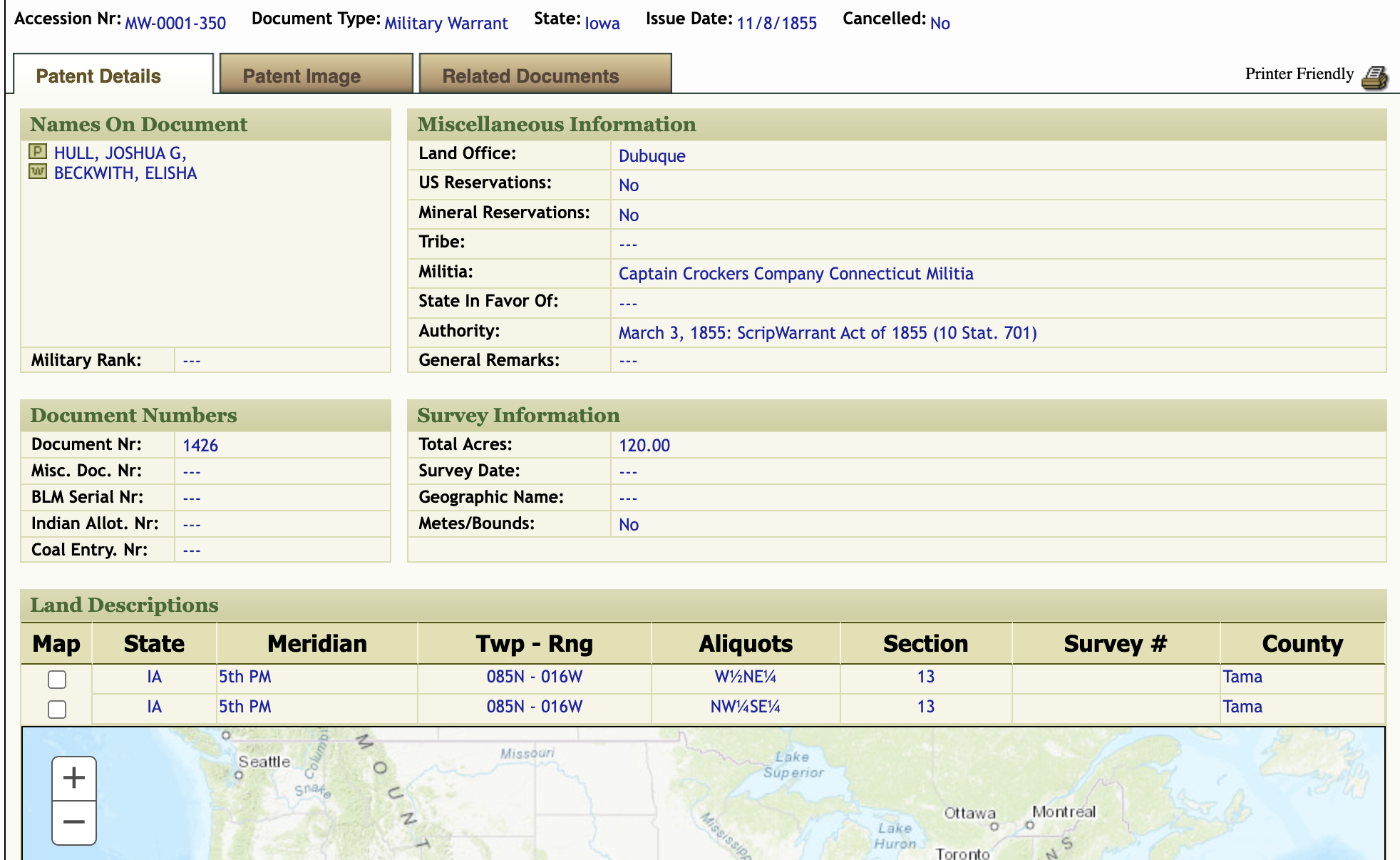Open the Related Documents tab
1400x860 pixels.
click(545, 74)
